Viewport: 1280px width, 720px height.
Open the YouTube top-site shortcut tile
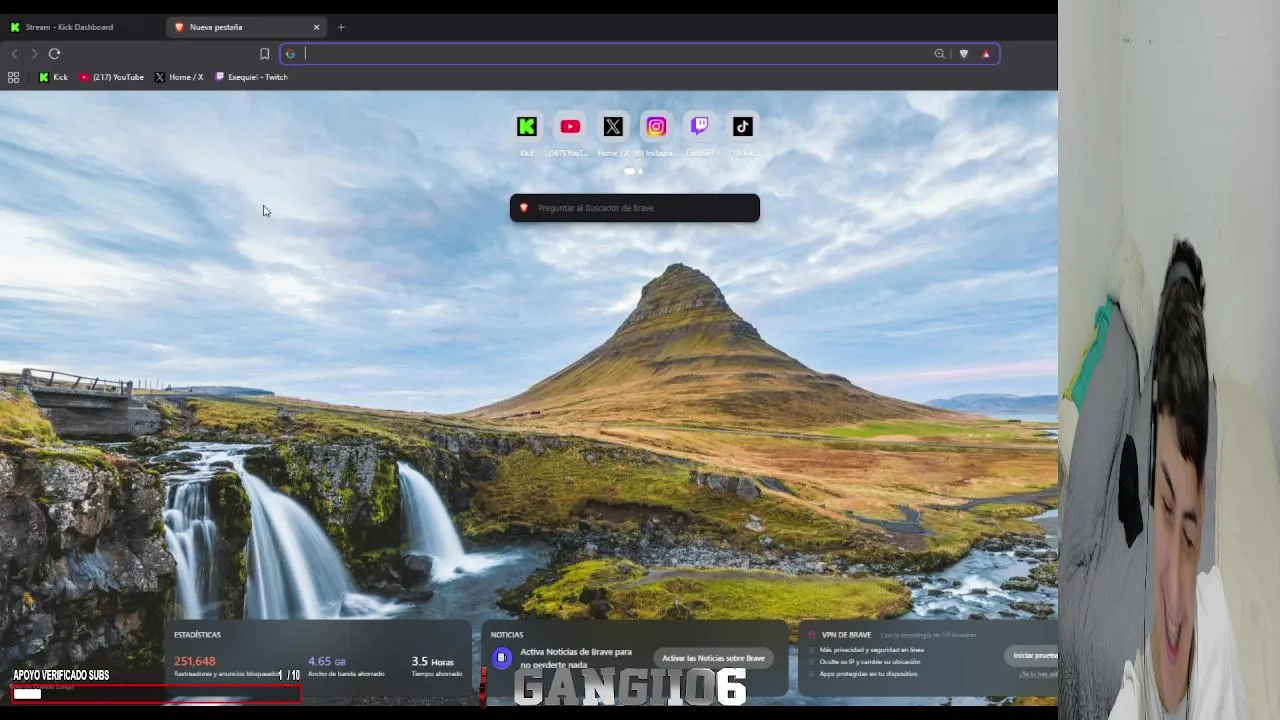click(x=570, y=127)
